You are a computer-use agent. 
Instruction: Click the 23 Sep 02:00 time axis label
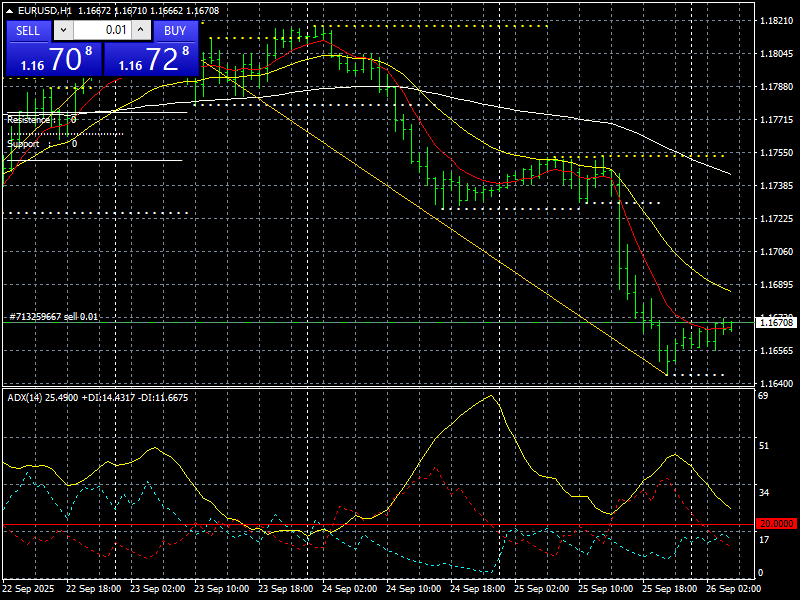(158, 589)
